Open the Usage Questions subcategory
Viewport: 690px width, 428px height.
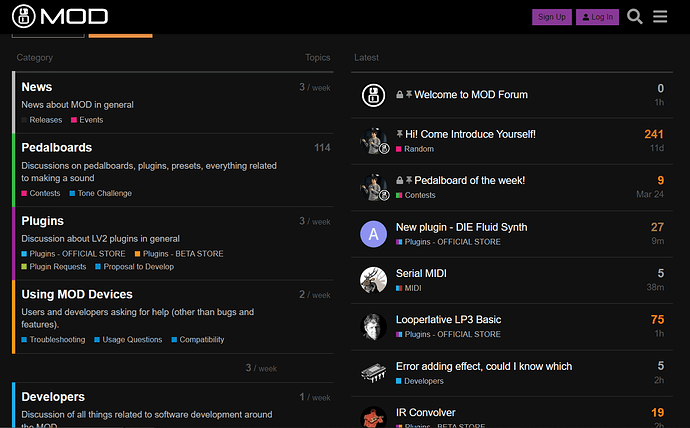(128, 340)
